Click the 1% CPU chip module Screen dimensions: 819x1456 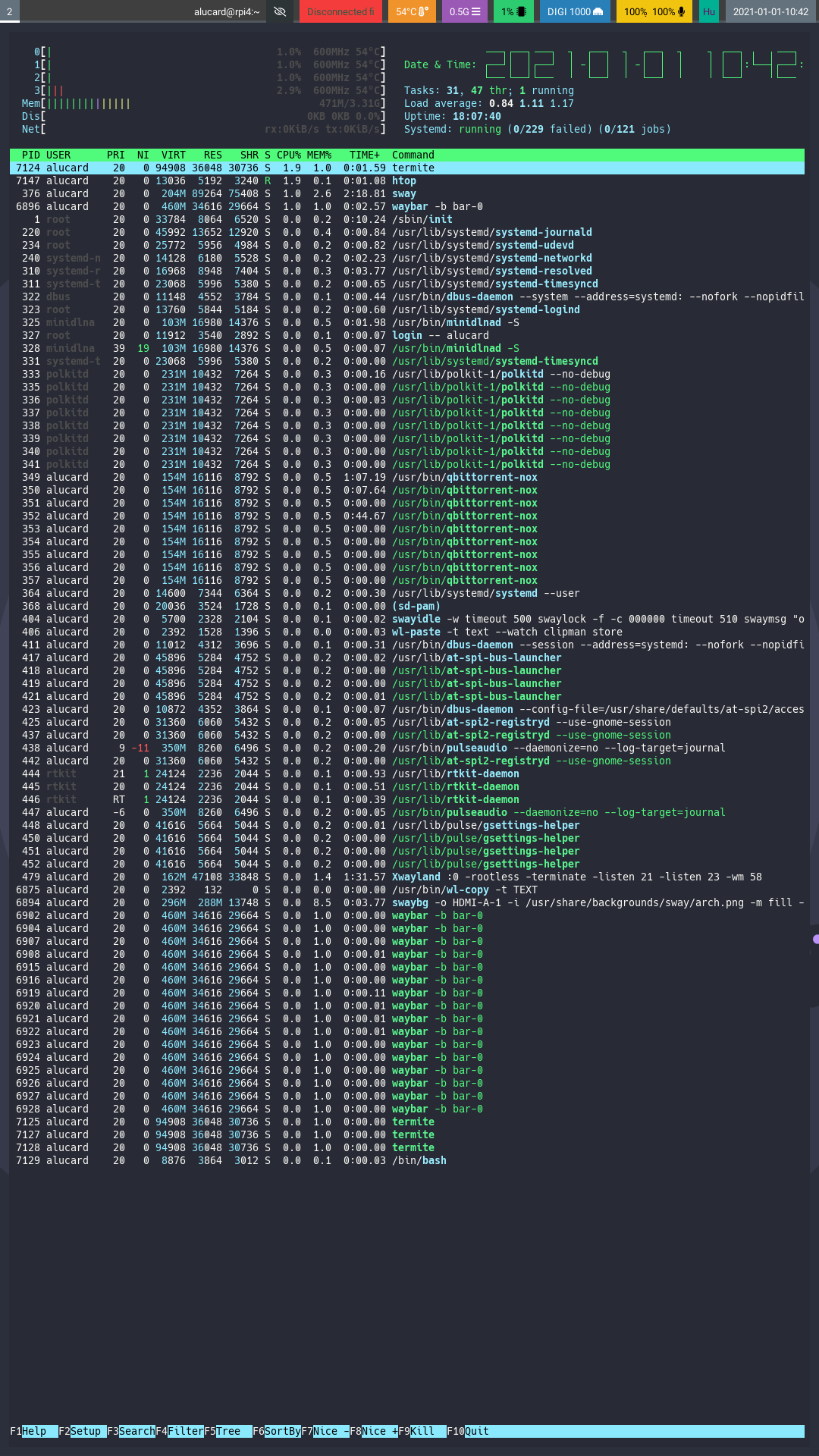coord(513,11)
